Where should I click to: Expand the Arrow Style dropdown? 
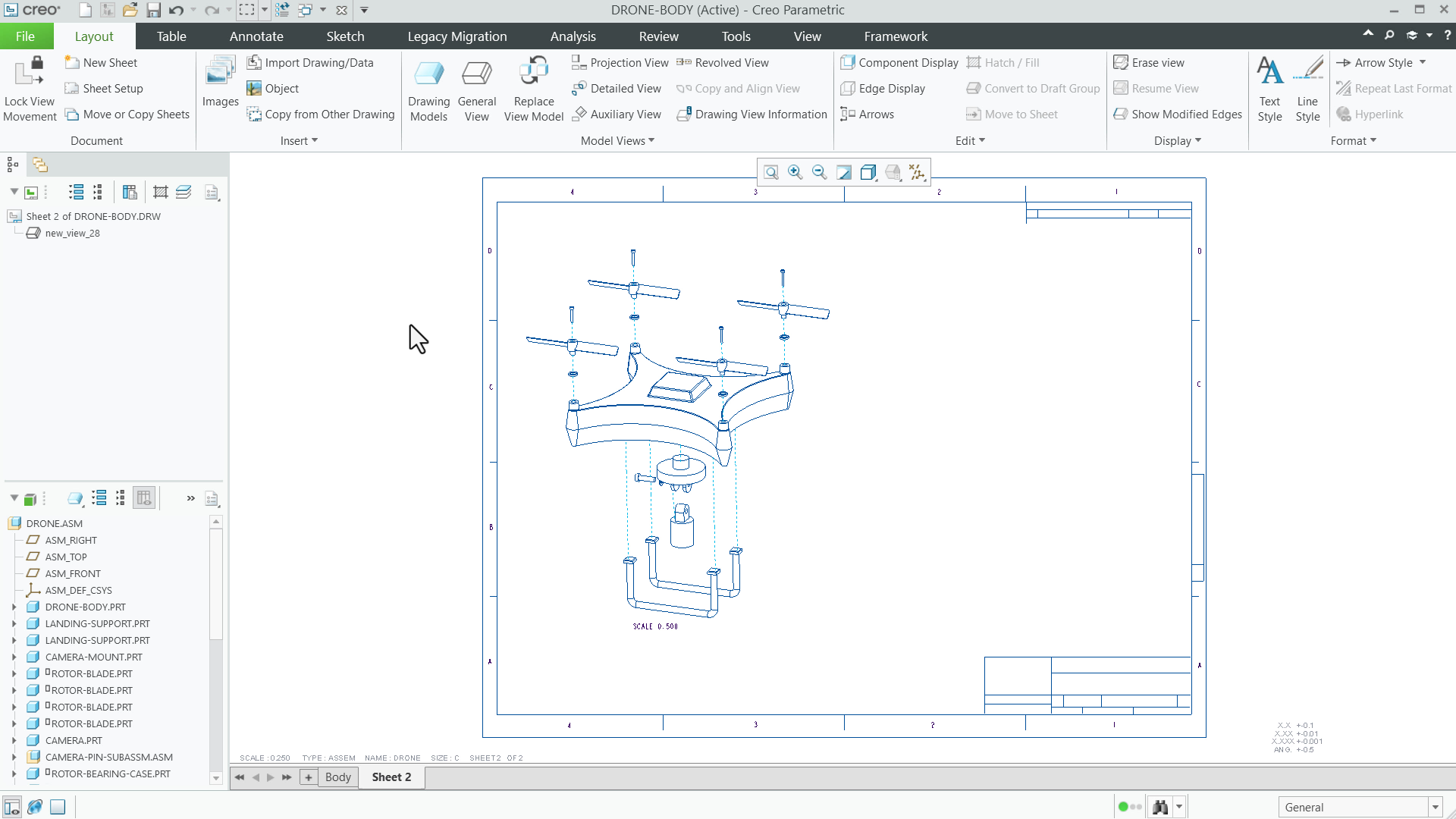click(x=1423, y=62)
